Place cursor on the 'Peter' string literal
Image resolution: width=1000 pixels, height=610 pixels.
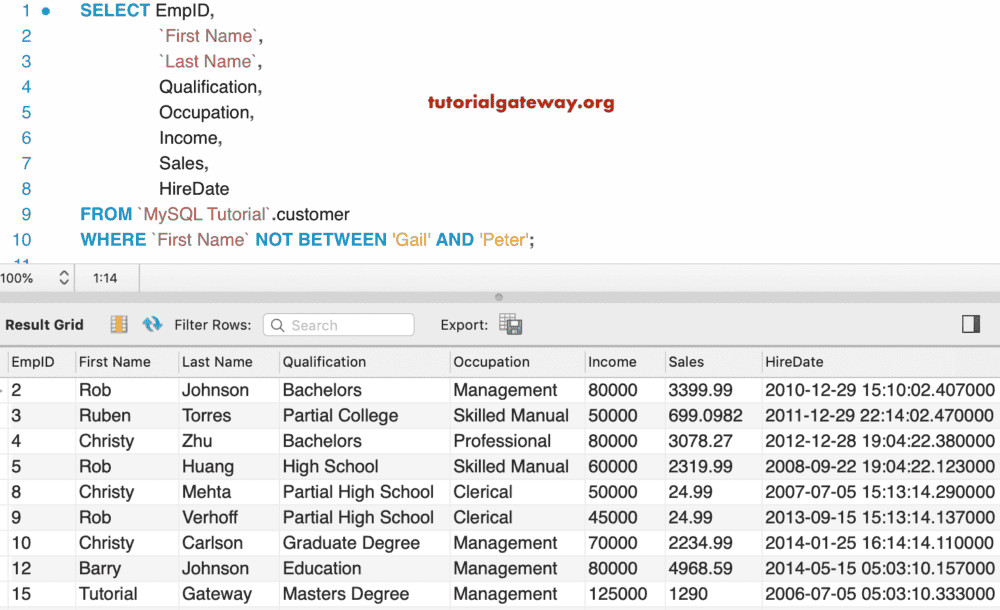click(x=504, y=240)
